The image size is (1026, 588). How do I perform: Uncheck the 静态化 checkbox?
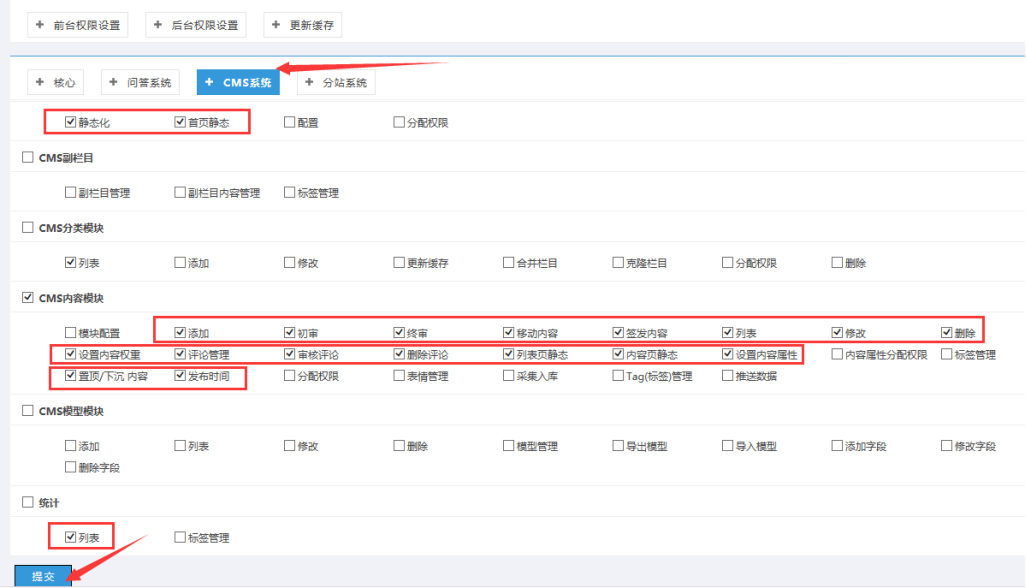point(70,123)
